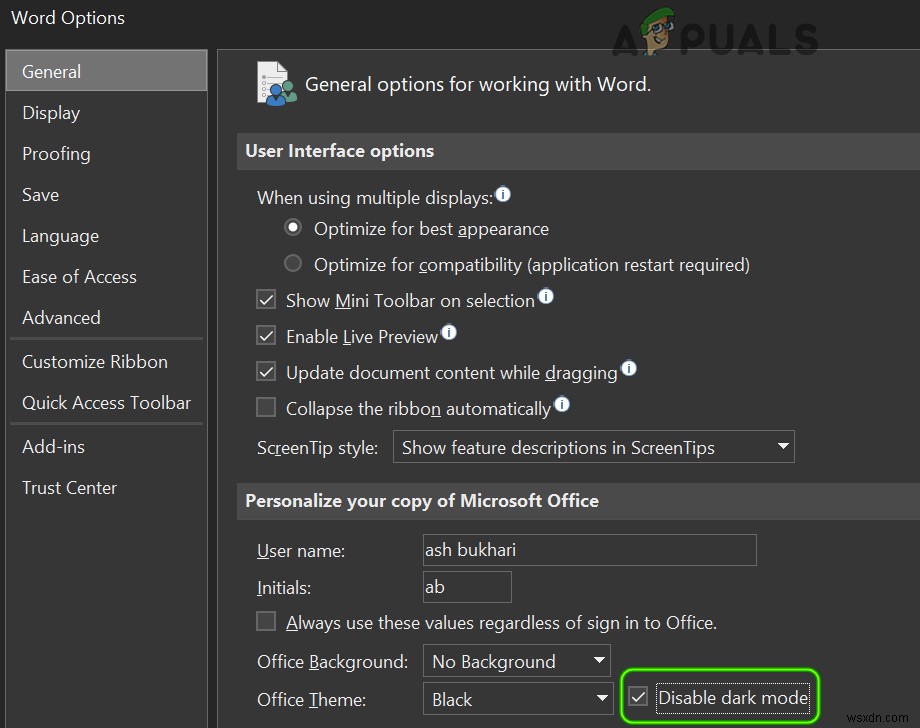Viewport: 920px width, 728px height.
Task: Switch to the Display section
Action: click(x=50, y=112)
